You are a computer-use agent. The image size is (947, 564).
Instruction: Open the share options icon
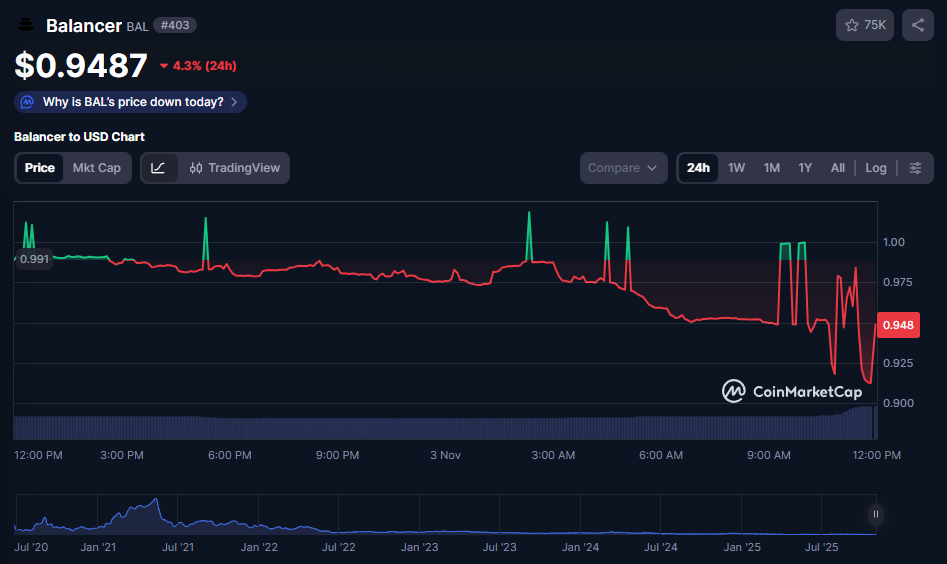(917, 25)
